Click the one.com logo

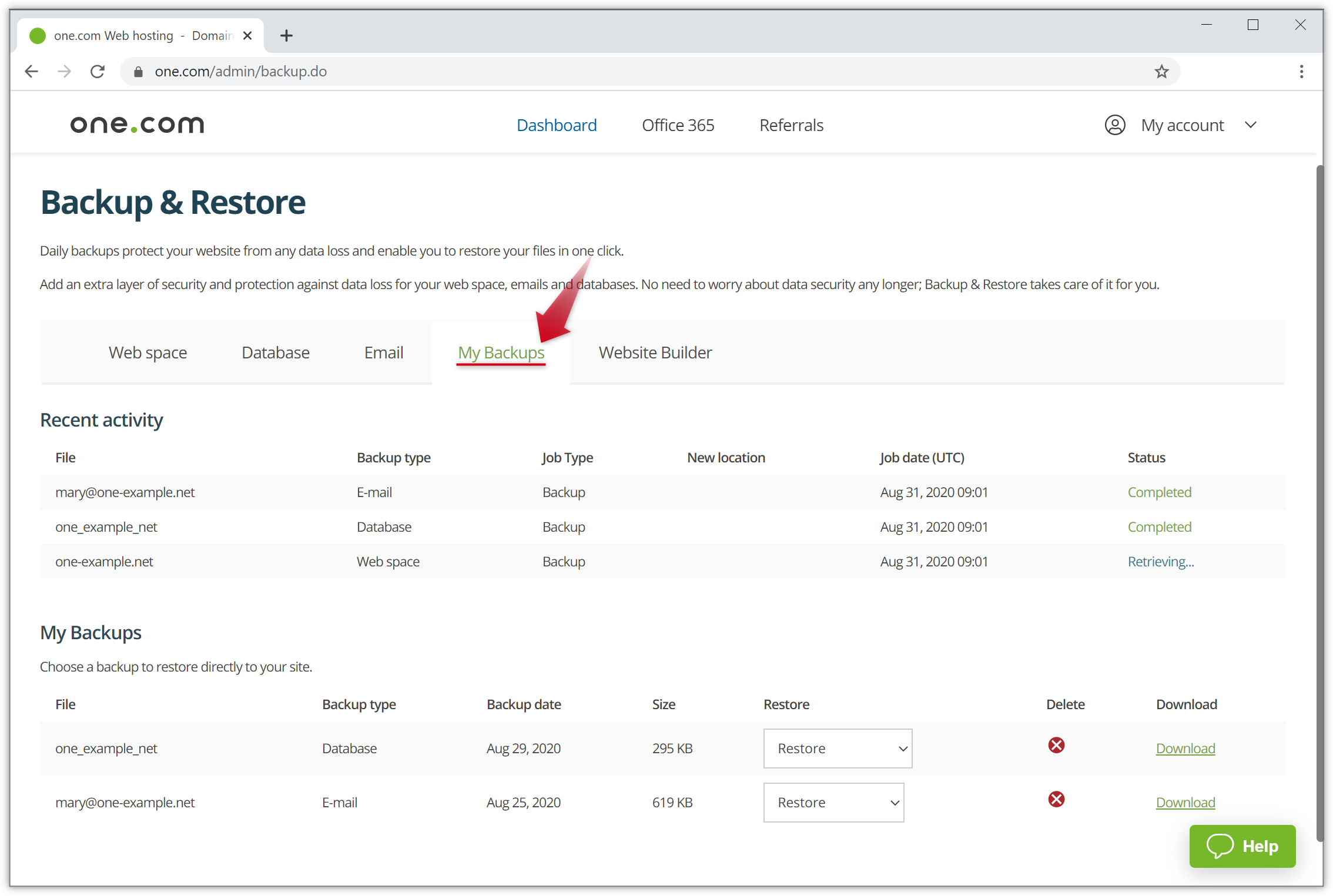[137, 125]
